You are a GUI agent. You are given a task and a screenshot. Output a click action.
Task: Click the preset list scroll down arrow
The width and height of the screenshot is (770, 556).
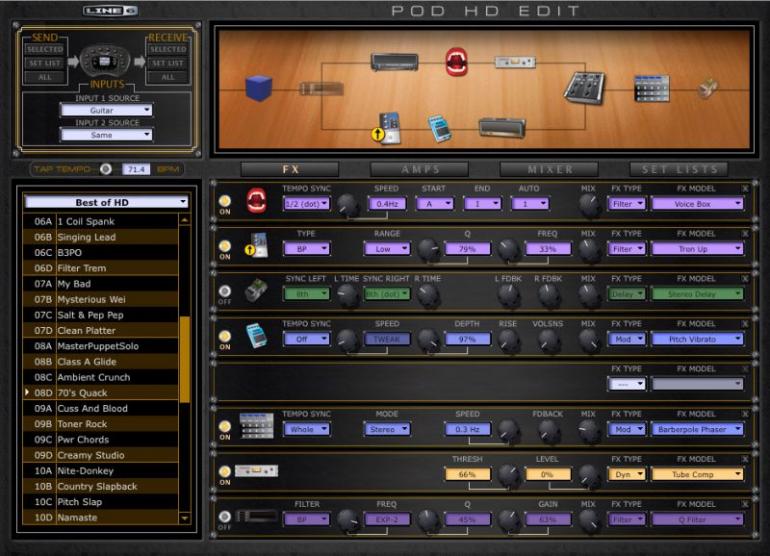185,518
